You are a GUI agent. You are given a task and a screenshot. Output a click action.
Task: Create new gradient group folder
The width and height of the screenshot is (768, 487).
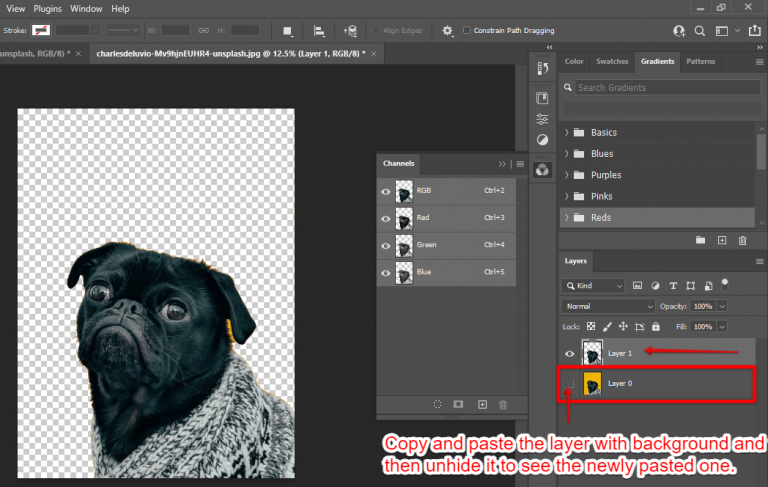[698, 240]
